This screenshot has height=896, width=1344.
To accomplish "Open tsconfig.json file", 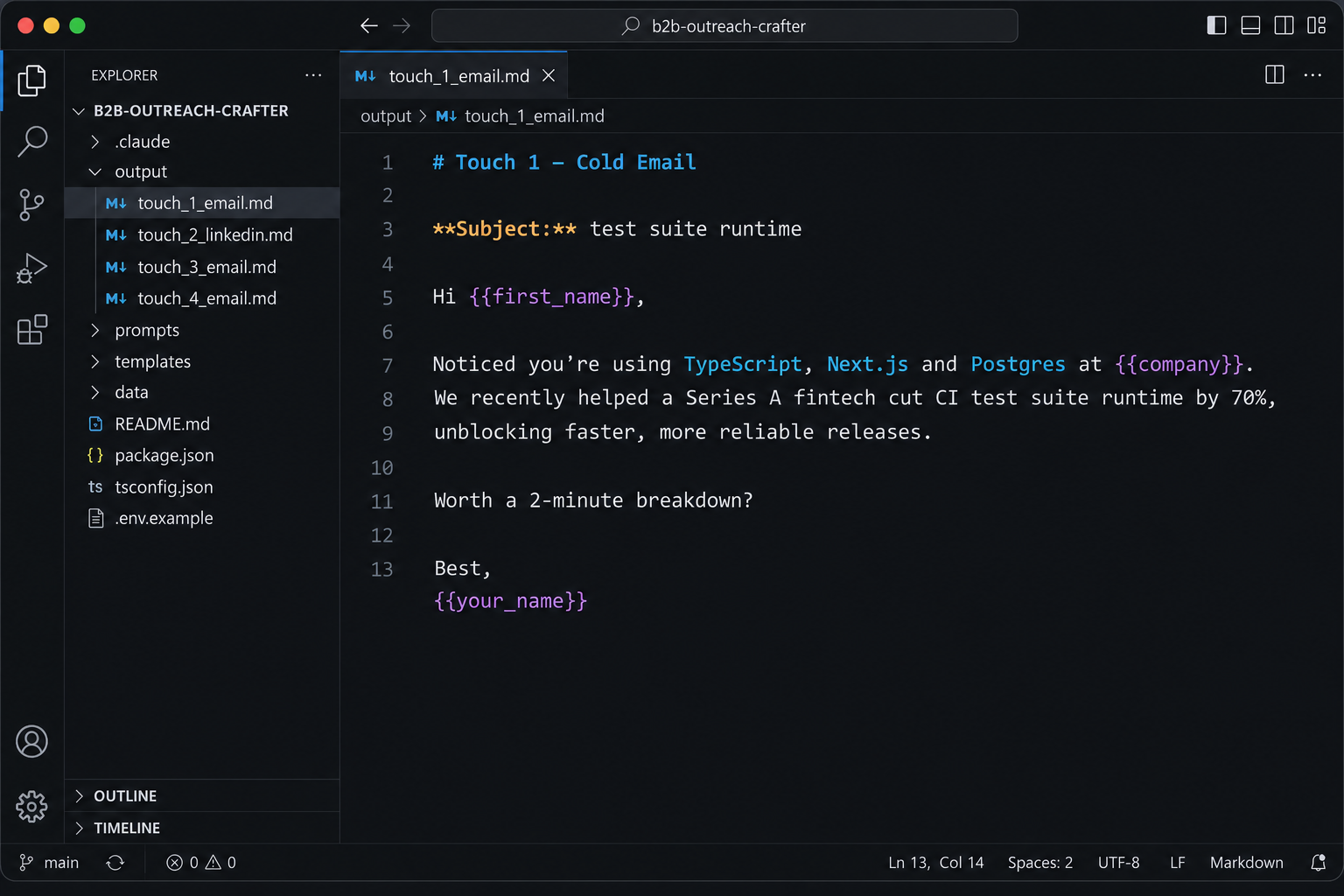I will (x=202, y=487).
